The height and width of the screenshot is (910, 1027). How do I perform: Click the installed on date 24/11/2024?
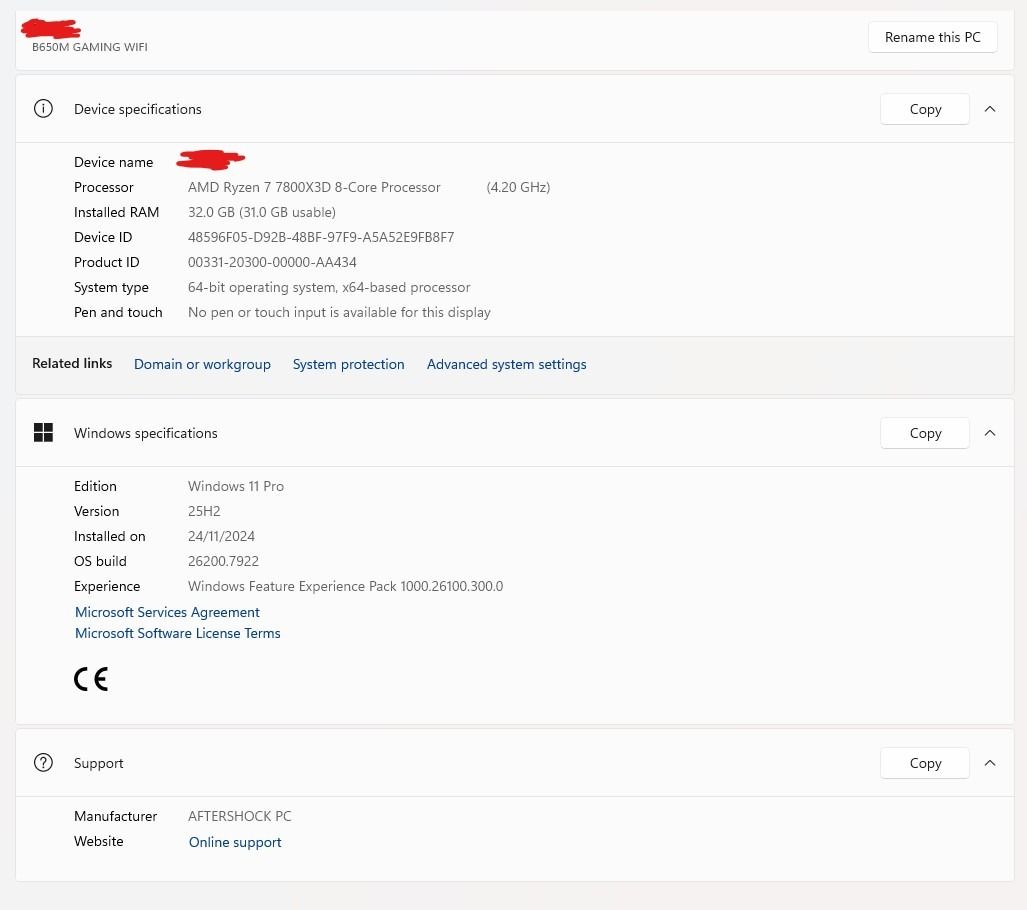pyautogui.click(x=221, y=536)
